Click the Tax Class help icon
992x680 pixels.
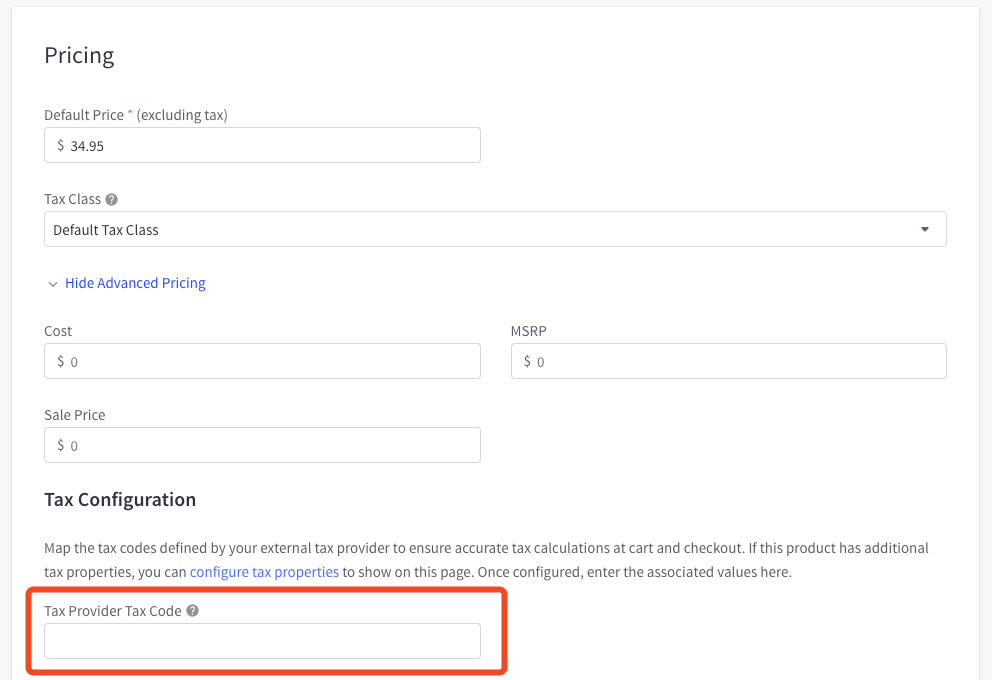111,199
